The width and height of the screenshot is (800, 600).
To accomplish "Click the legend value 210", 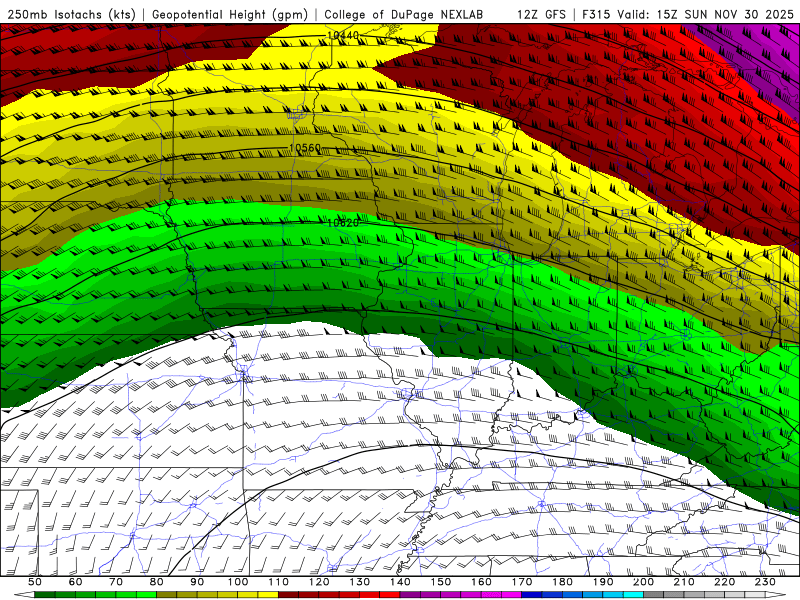I will (x=684, y=582).
